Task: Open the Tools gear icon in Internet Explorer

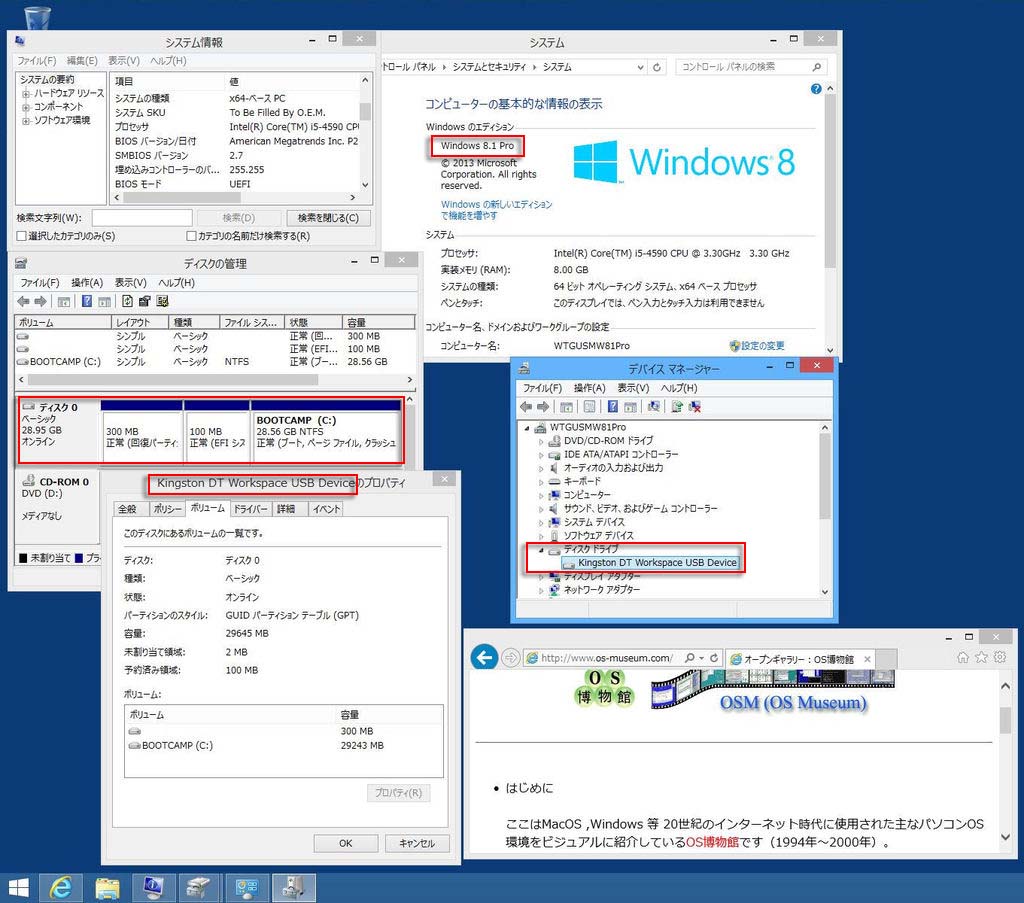Action: [1000, 657]
